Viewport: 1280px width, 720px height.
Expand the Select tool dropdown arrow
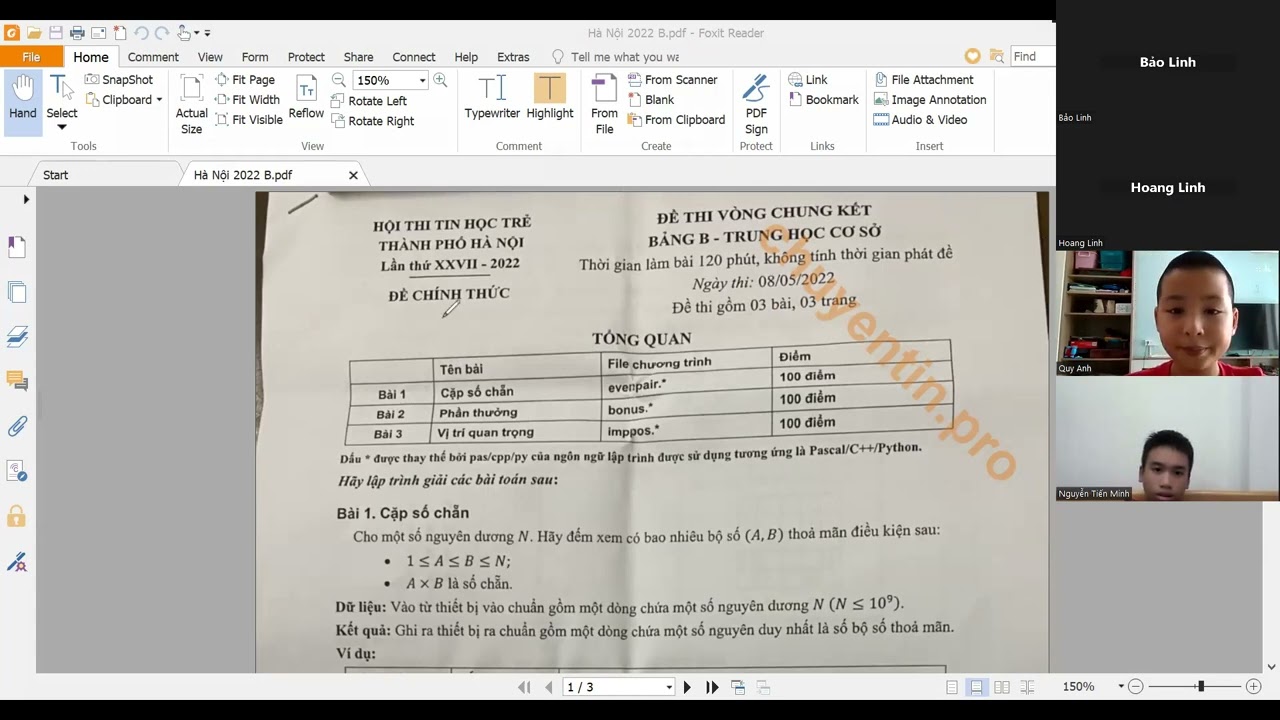tap(61, 127)
